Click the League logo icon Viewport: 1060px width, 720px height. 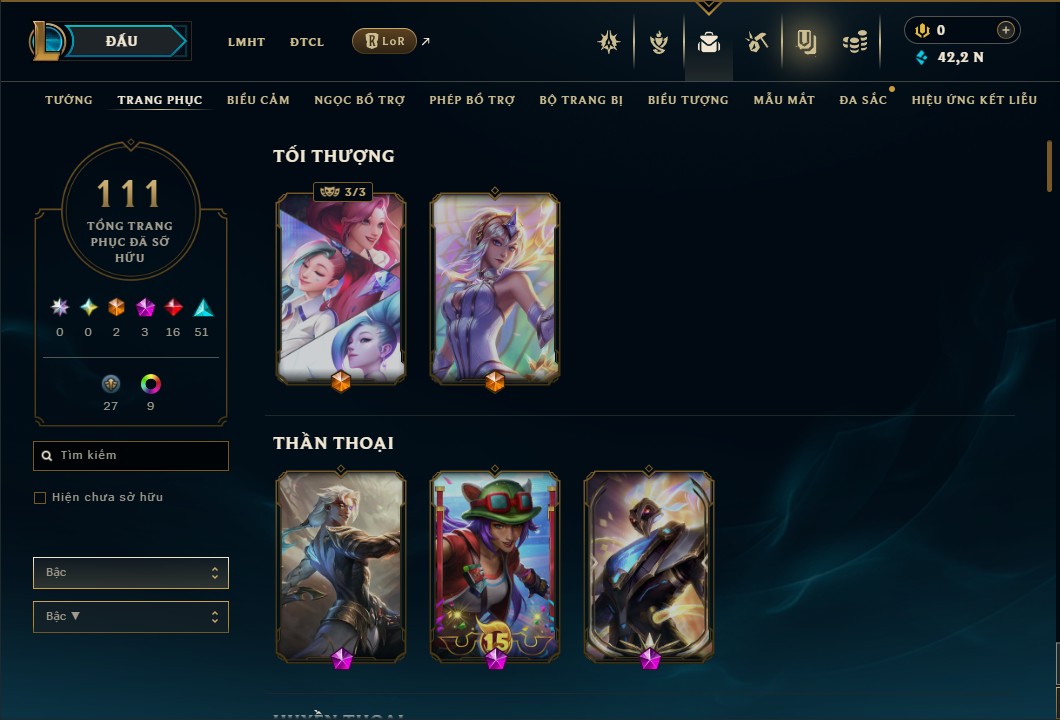tap(46, 41)
